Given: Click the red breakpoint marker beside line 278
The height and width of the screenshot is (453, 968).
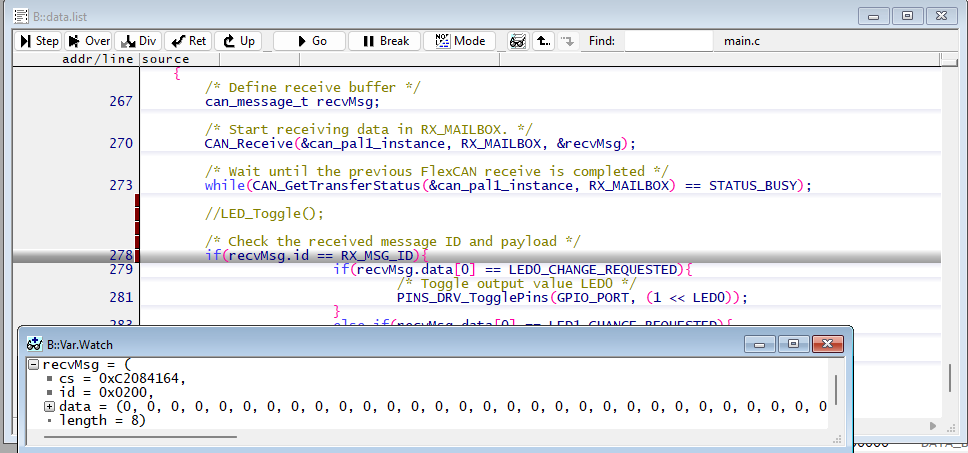Looking at the screenshot, I should click(137, 256).
